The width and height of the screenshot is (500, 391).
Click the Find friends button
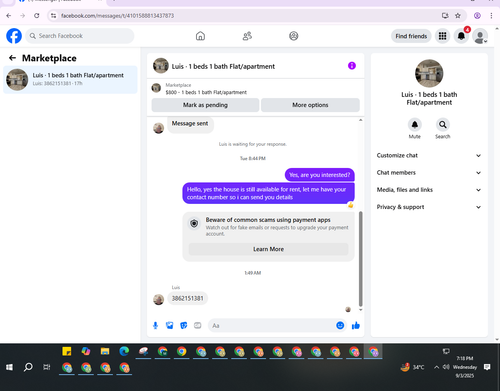411,36
